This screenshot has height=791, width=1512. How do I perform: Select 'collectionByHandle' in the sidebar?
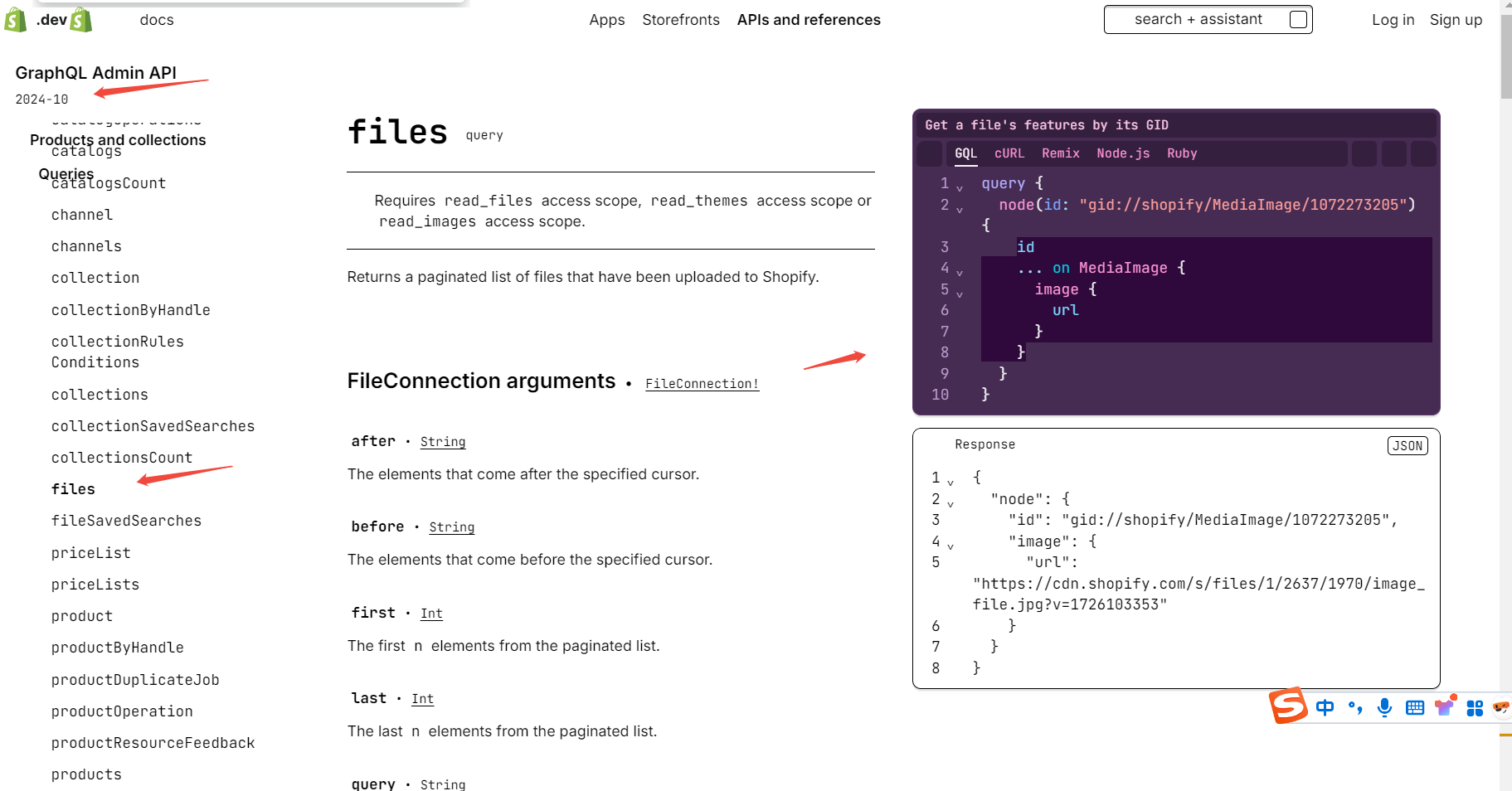[131, 310]
